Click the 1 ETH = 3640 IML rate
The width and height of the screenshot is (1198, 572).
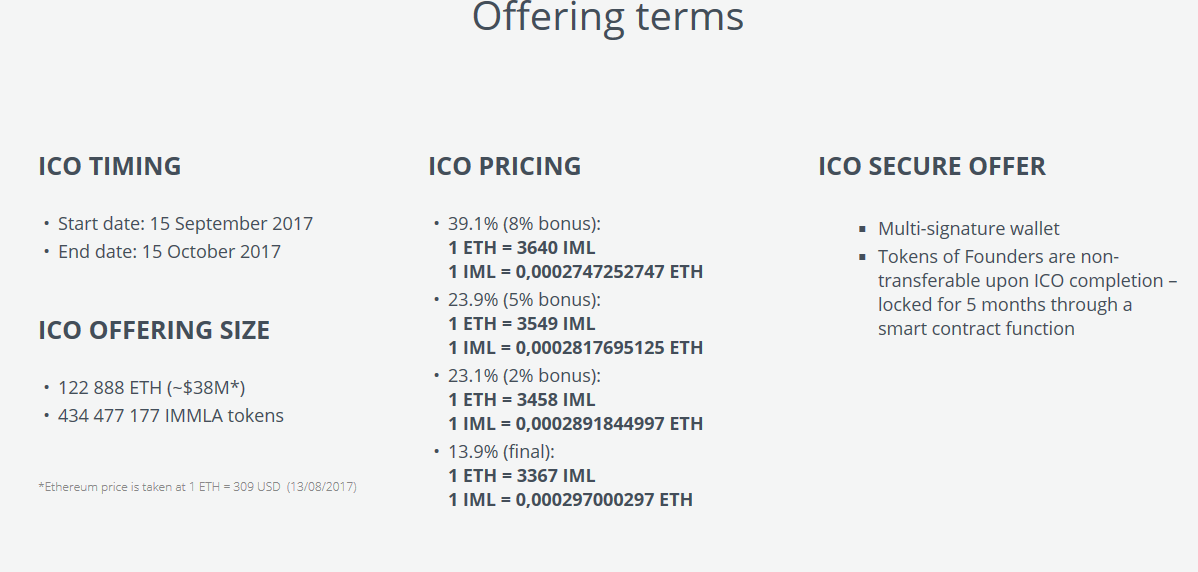[x=521, y=247]
